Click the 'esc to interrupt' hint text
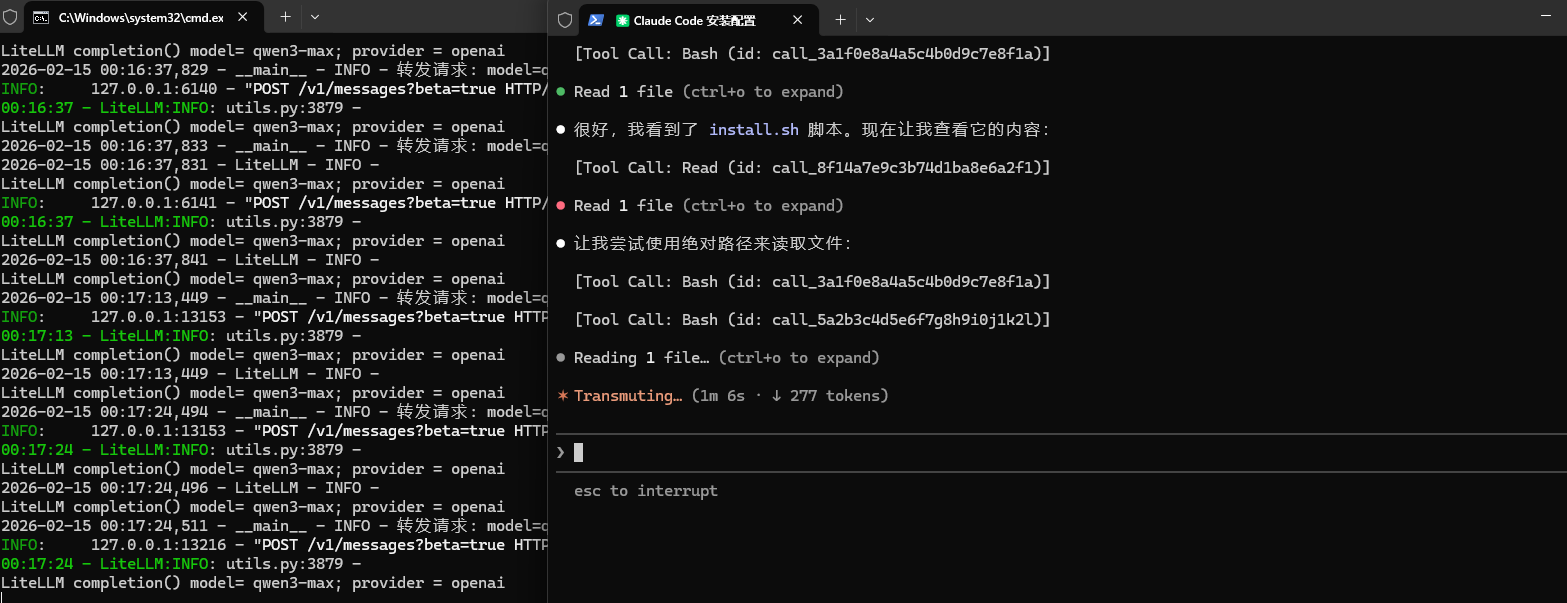 pos(645,491)
